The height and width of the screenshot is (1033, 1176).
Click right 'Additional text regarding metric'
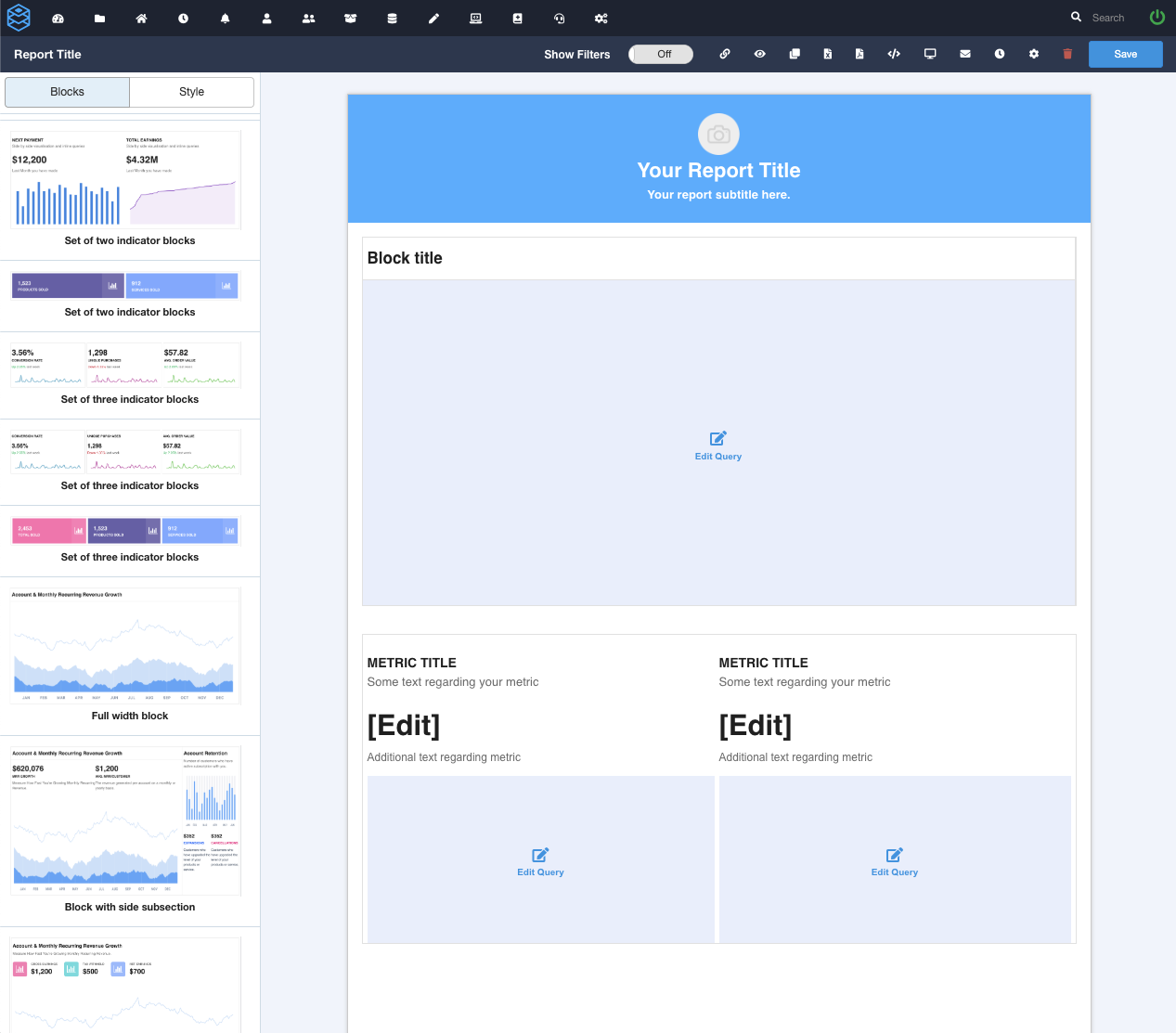[795, 757]
